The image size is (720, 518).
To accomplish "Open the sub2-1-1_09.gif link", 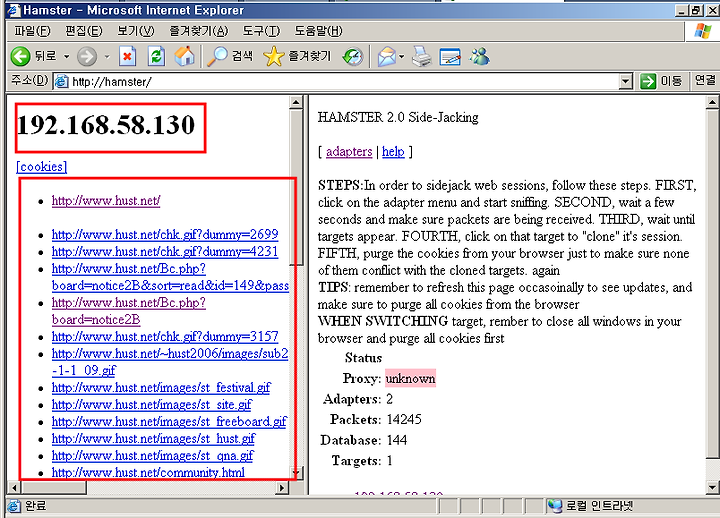I will 170,362.
